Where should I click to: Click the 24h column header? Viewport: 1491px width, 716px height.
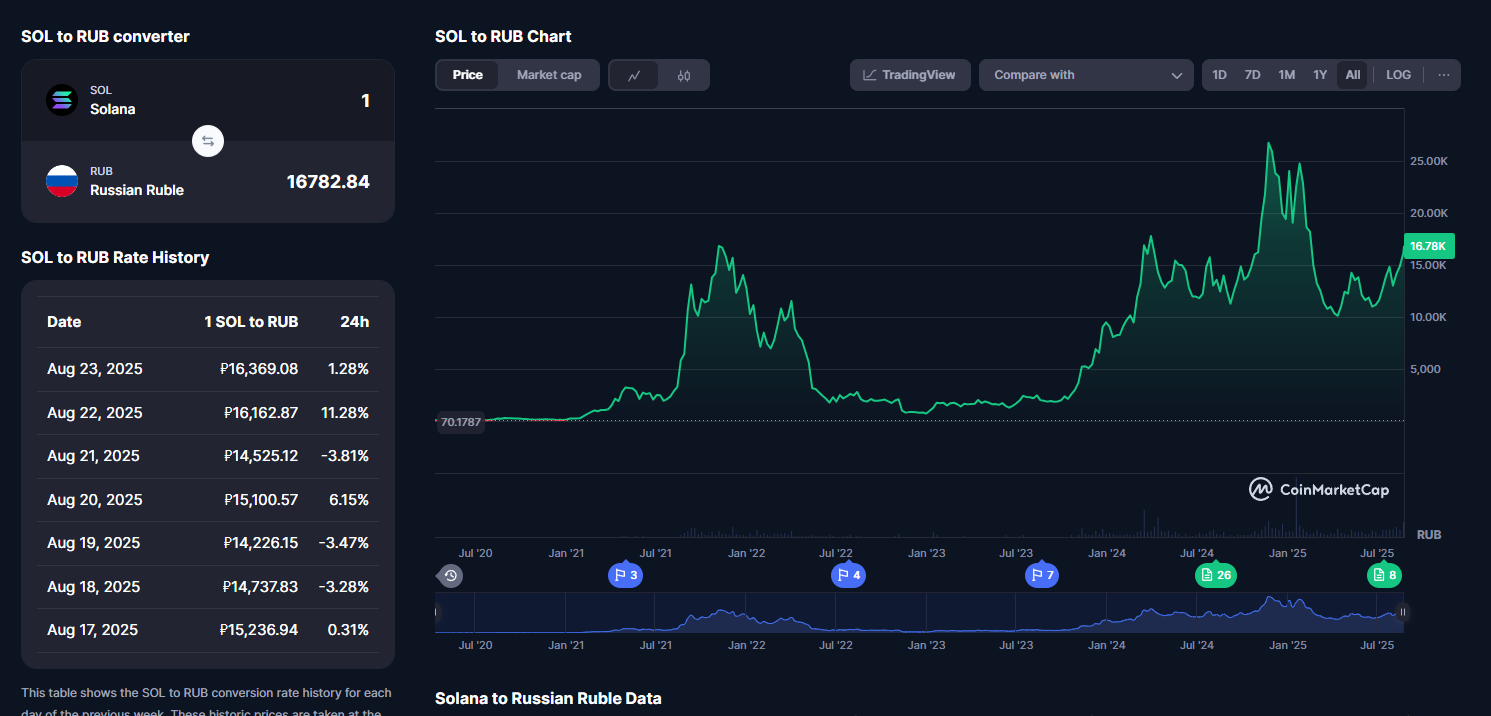(x=356, y=322)
